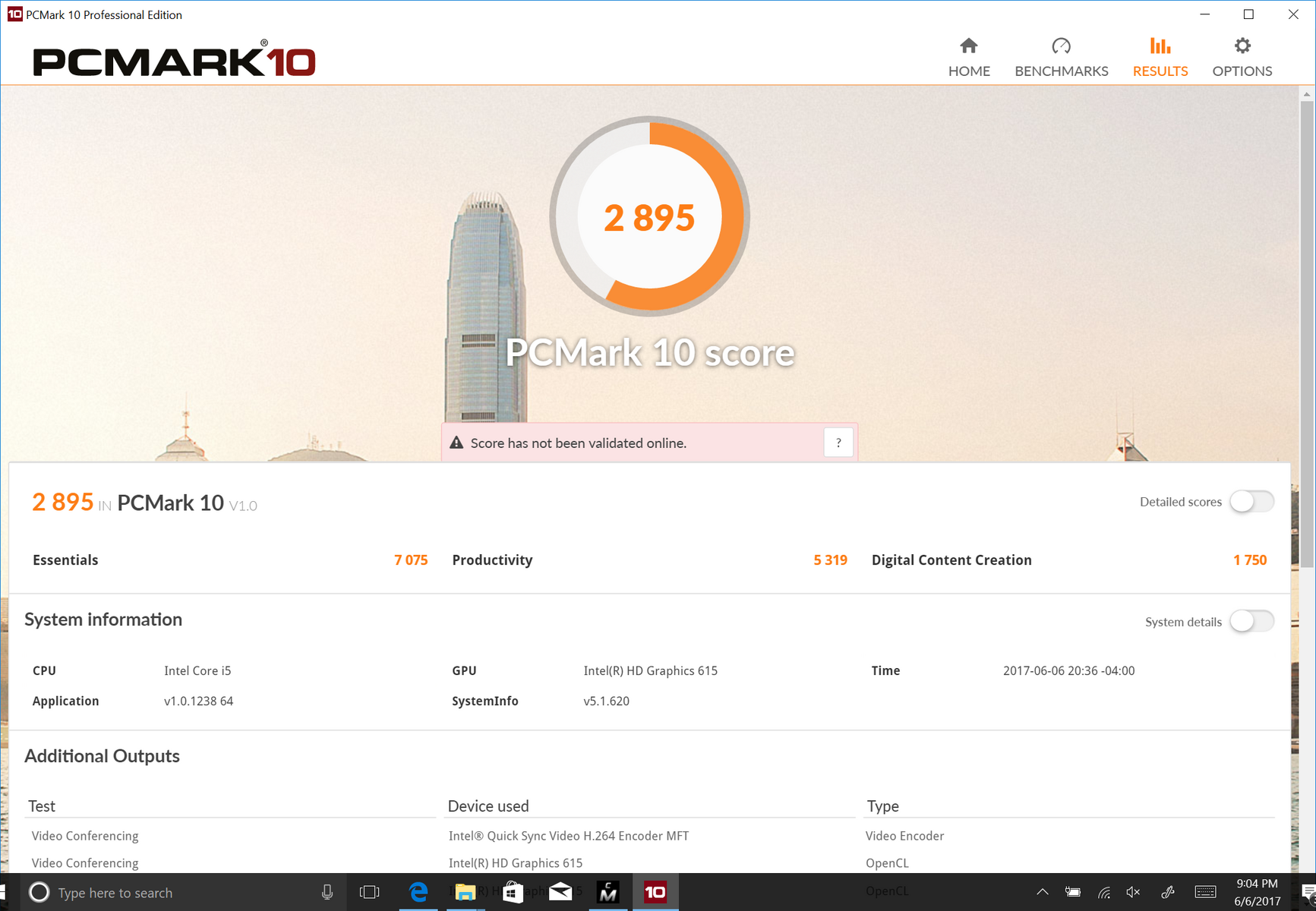The width and height of the screenshot is (1316, 911).
Task: Click the microphone icon in search box
Action: 327,893
